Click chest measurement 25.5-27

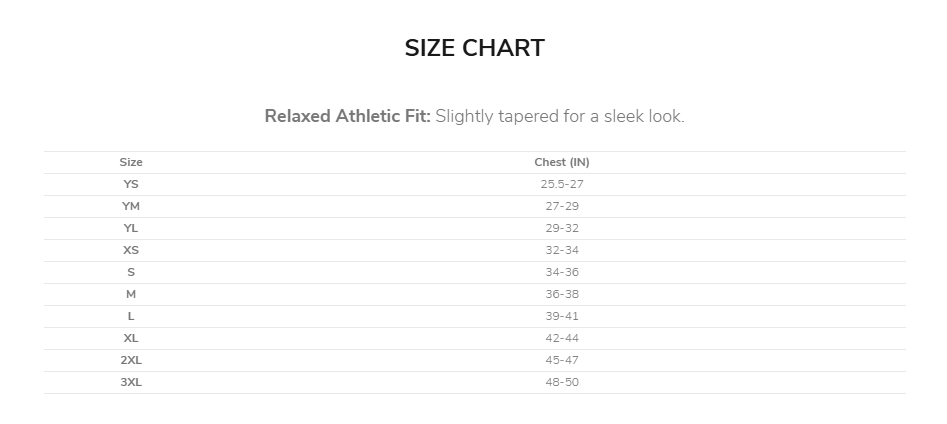(561, 184)
